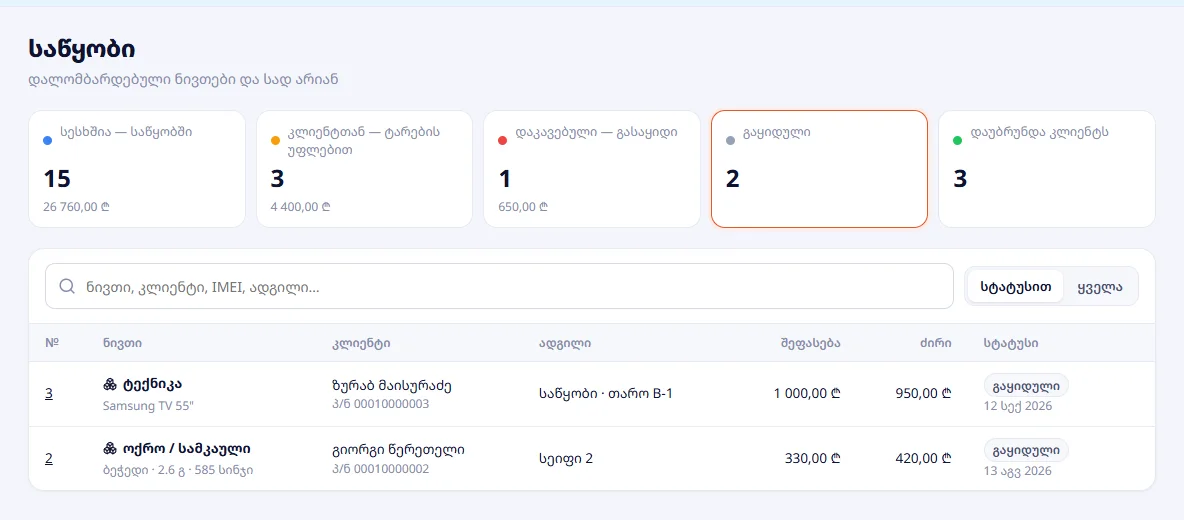Click the ოქრო / სამკაული item name
The width and height of the screenshot is (1184, 520).
[x=187, y=449]
